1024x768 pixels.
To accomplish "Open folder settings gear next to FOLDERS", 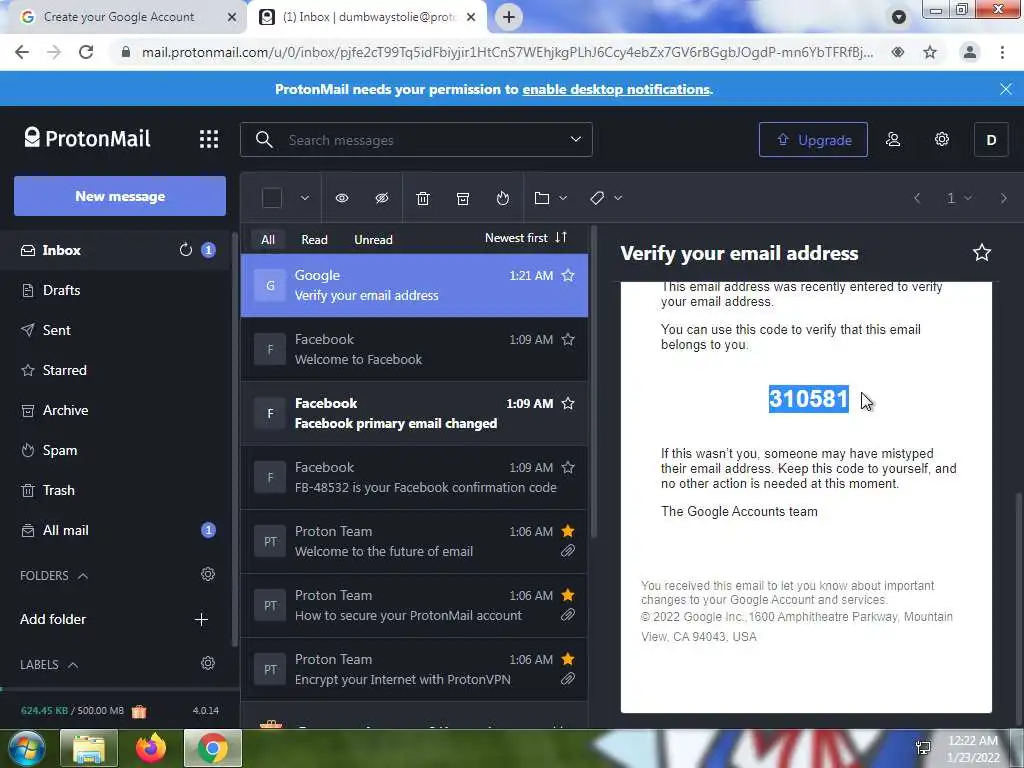I will pyautogui.click(x=208, y=575).
